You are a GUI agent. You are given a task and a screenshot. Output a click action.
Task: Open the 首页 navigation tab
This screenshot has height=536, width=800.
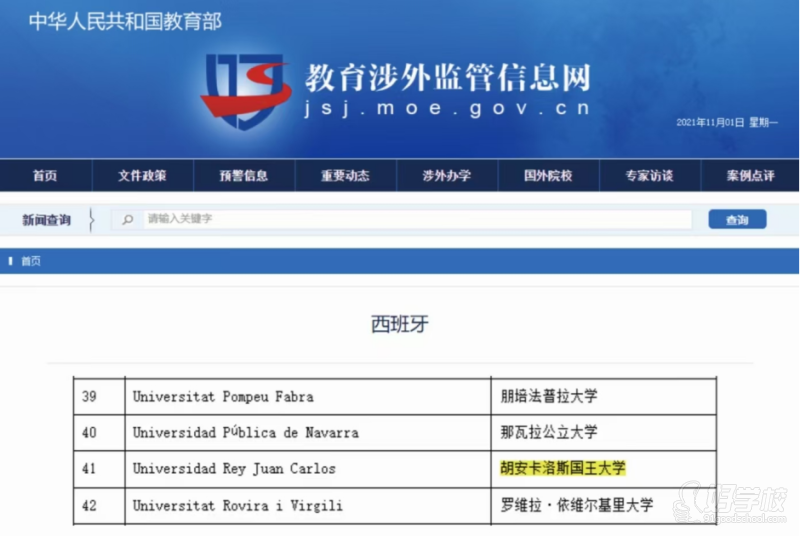pyautogui.click(x=45, y=176)
